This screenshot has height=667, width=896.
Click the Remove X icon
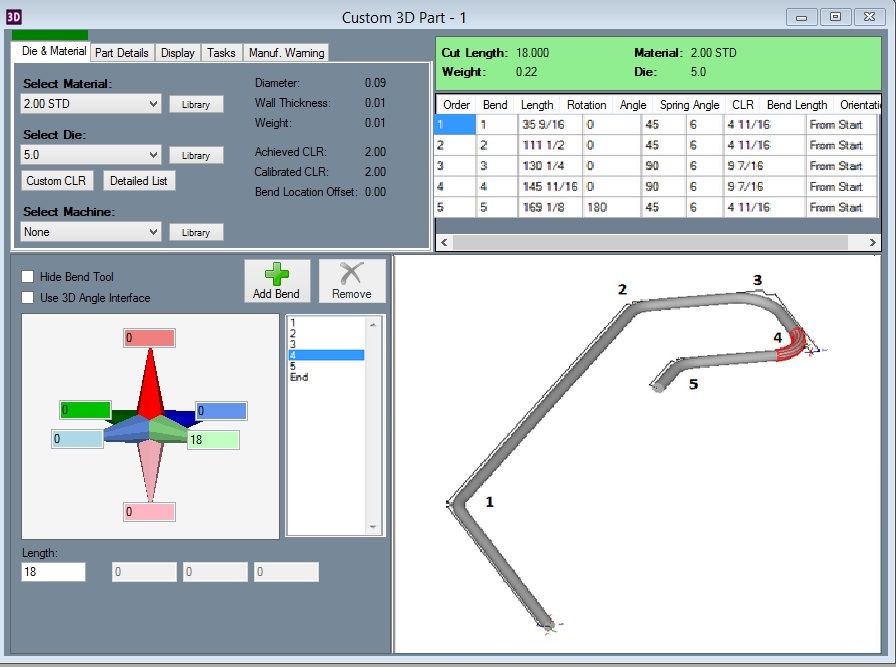point(351,273)
